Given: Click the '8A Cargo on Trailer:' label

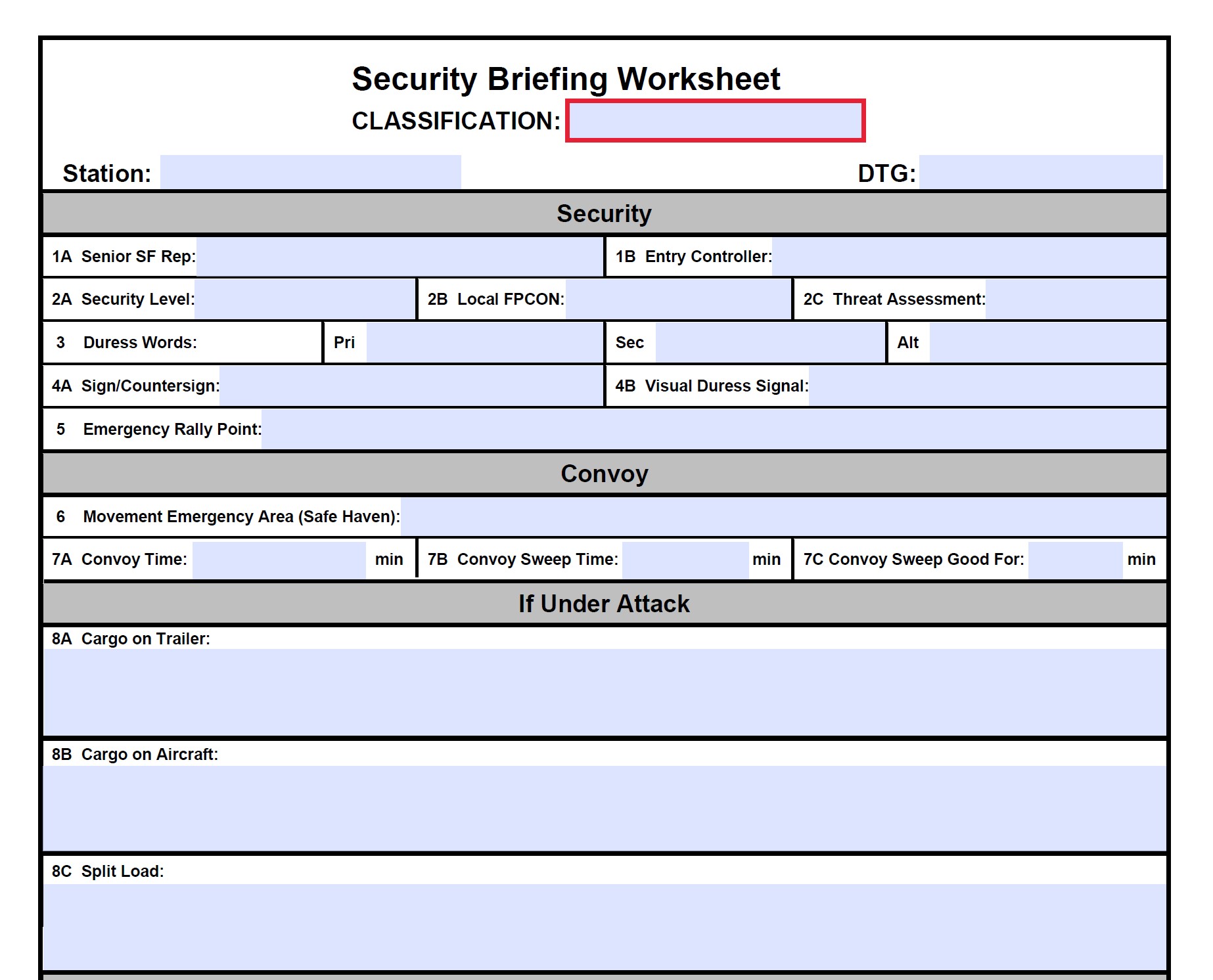Looking at the screenshot, I should tap(131, 638).
